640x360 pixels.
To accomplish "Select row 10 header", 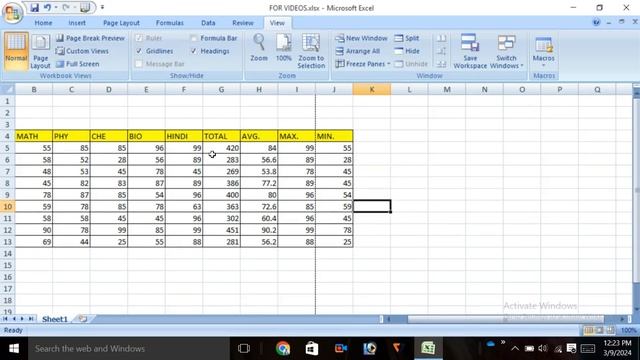I will point(7,207).
